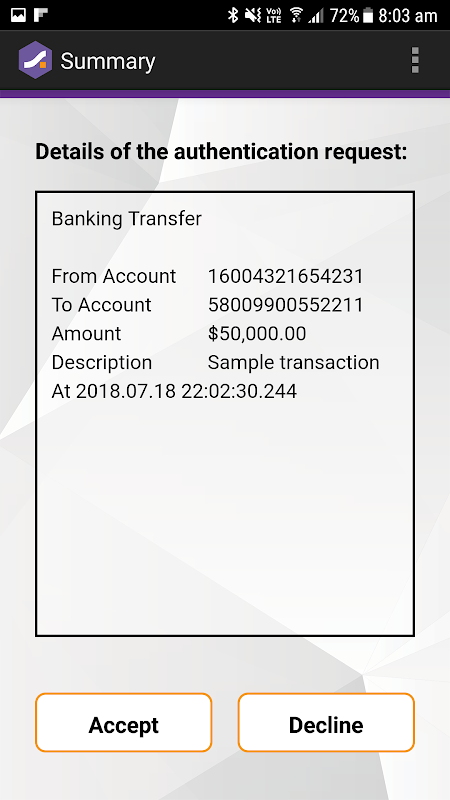Select the From Account number 16004321654231
Viewport: 450px width, 800px height.
pyautogui.click(x=285, y=276)
